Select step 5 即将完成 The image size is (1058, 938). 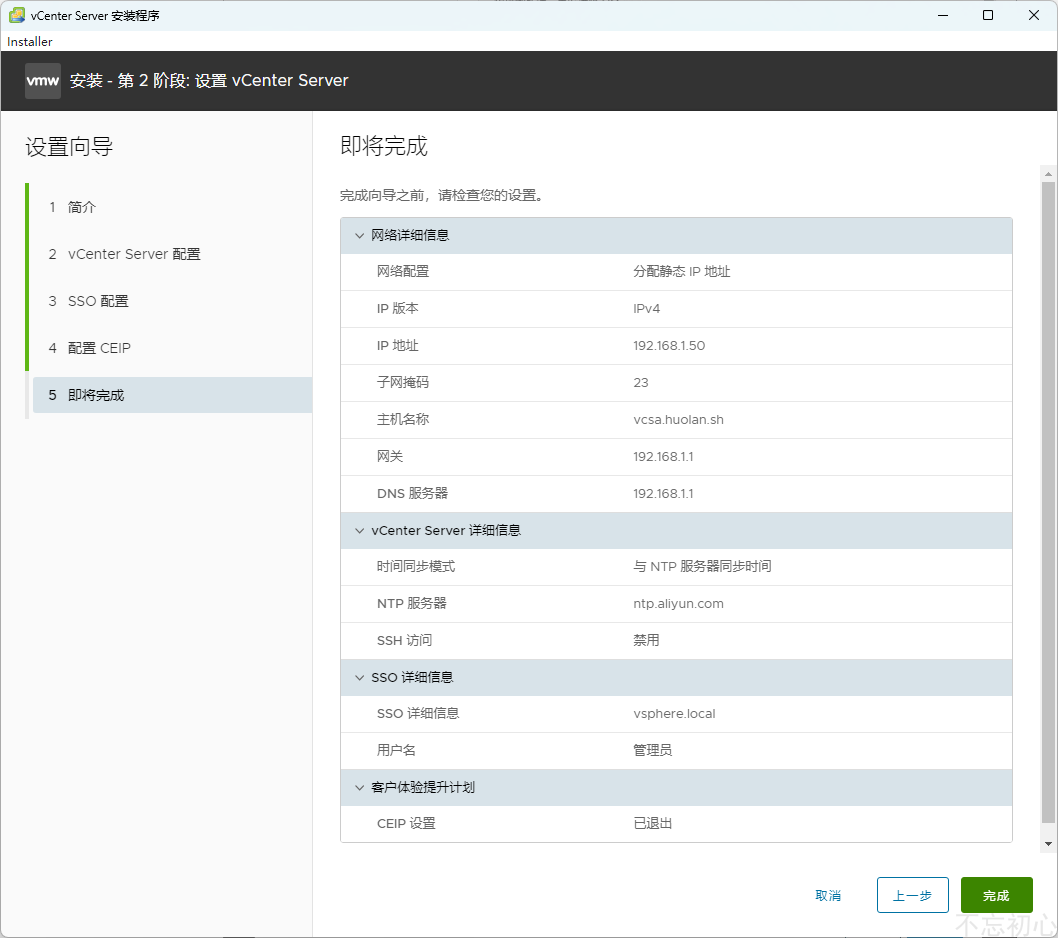pos(172,395)
